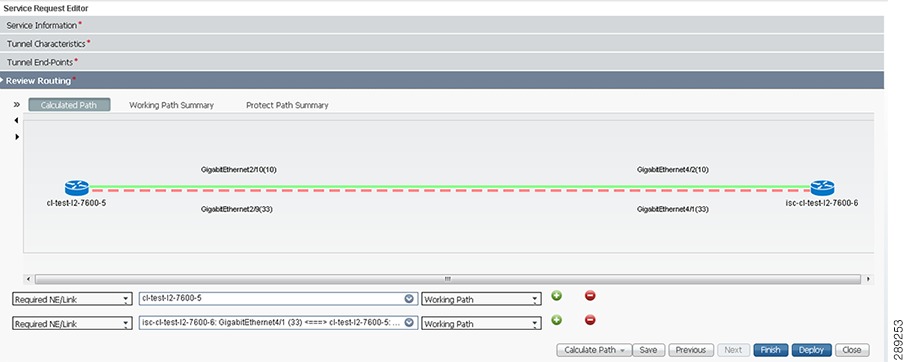Click the isc-cl-test-l2-7600-6 router icon
905x362 pixels.
[822, 188]
